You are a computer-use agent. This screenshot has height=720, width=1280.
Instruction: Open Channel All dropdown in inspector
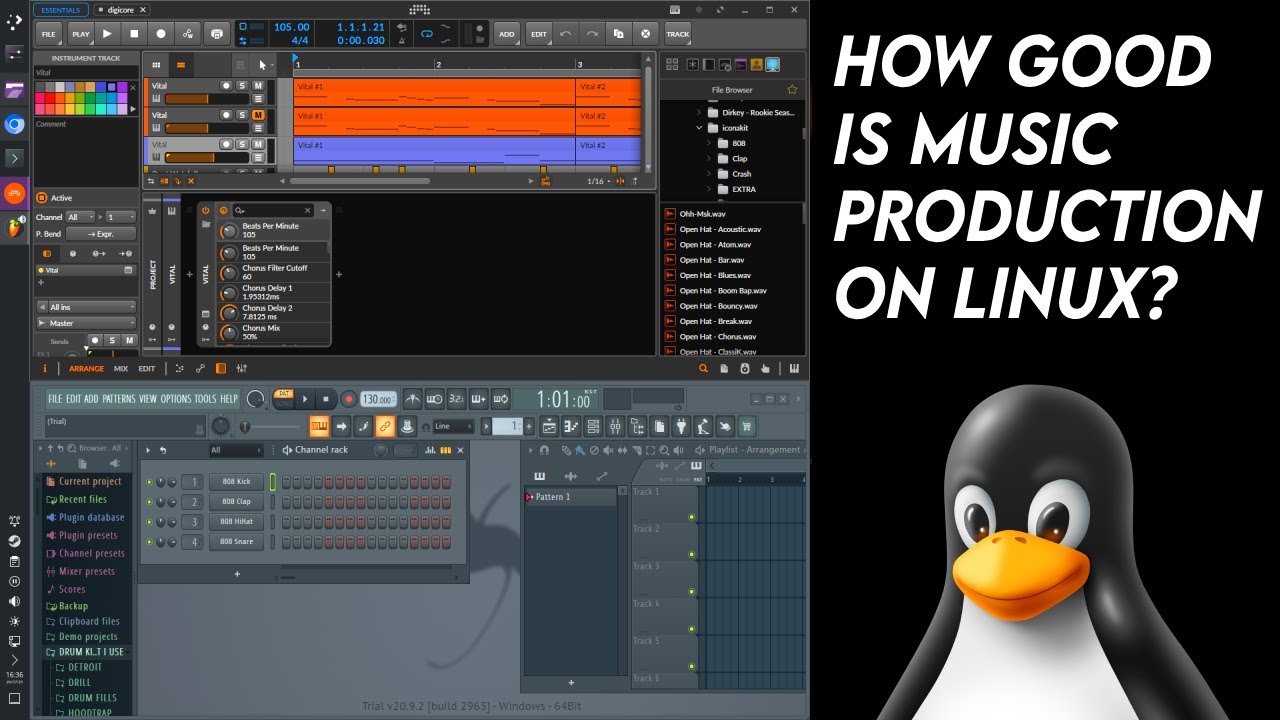(x=82, y=217)
